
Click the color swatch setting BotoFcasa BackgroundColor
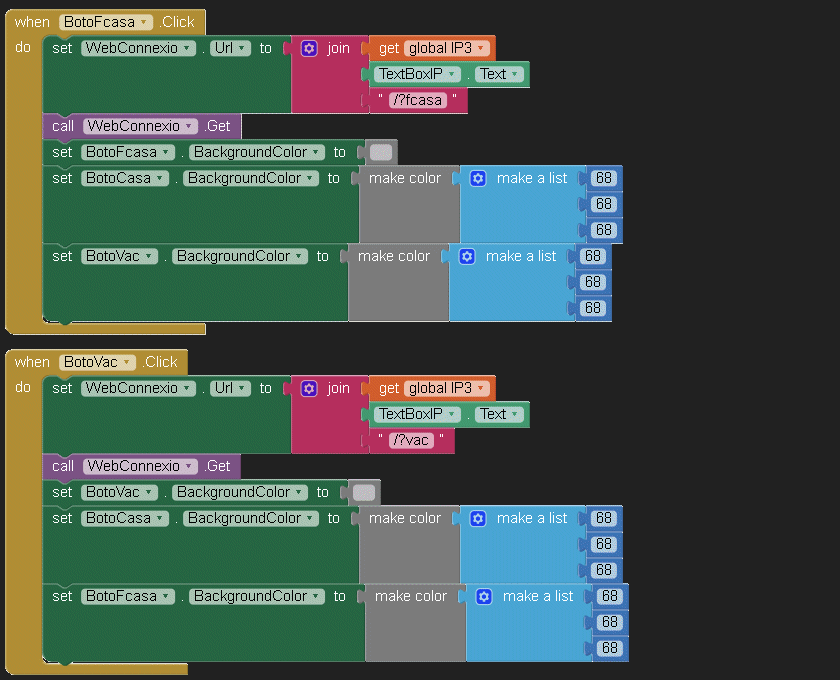click(x=381, y=152)
